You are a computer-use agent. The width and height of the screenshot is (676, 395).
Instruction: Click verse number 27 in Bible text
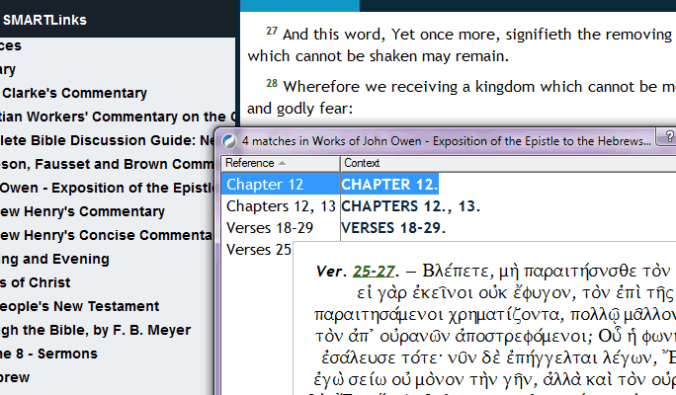tap(272, 31)
